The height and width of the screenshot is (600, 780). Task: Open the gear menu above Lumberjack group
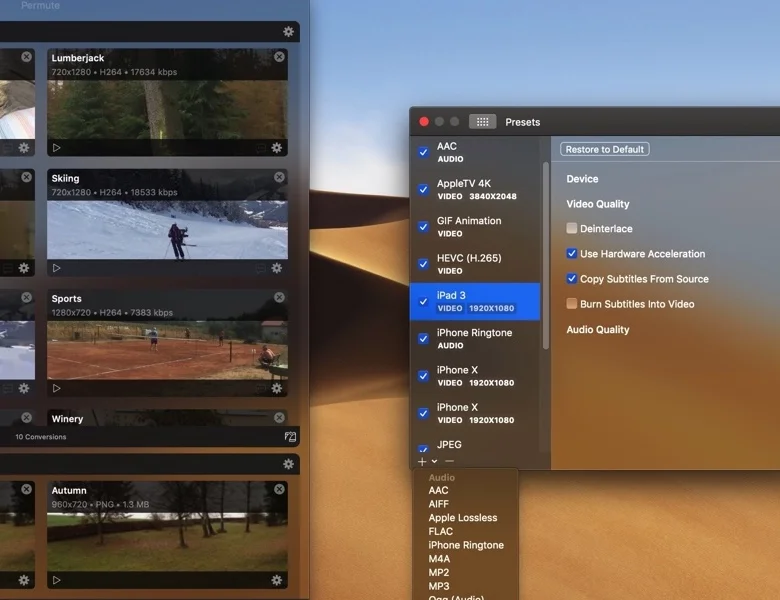point(289,32)
